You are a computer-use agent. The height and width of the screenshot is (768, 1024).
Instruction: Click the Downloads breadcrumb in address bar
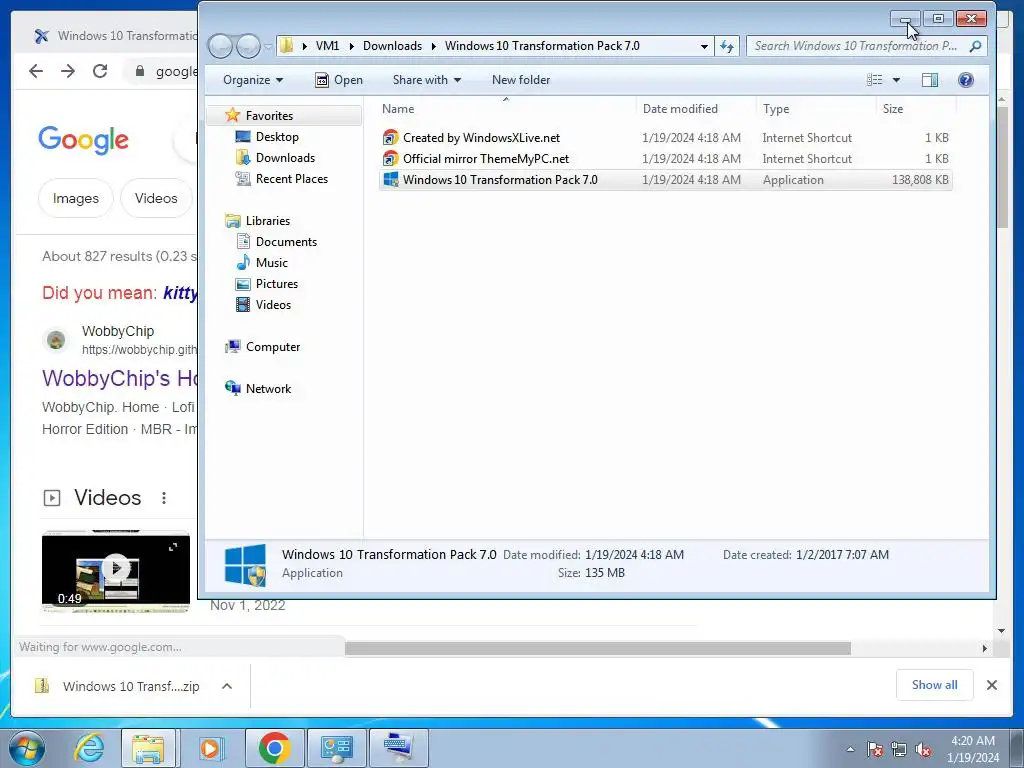coord(392,46)
